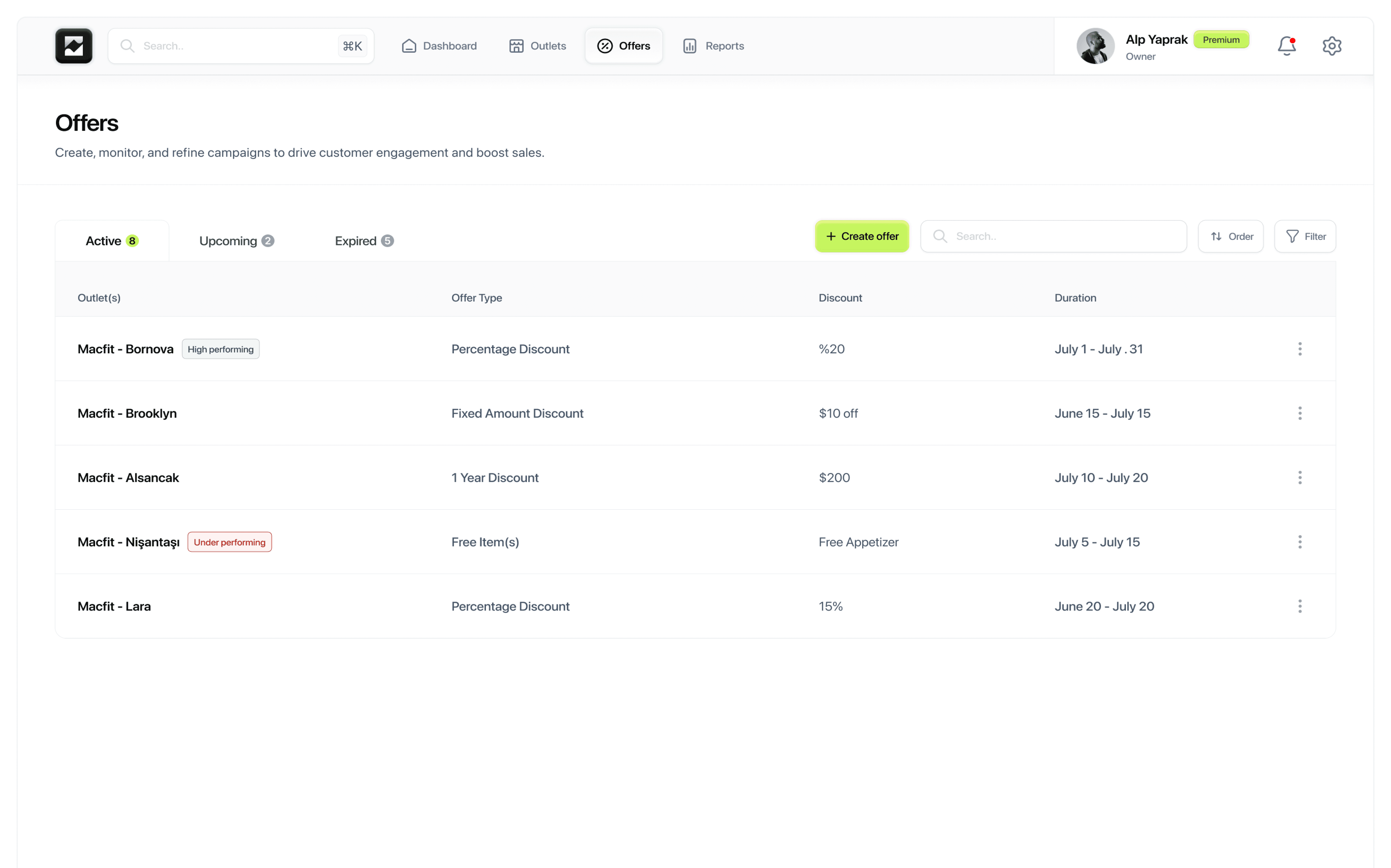
Task: Open kebab menu for Macfit - Nişantaşı
Action: pyautogui.click(x=1300, y=542)
